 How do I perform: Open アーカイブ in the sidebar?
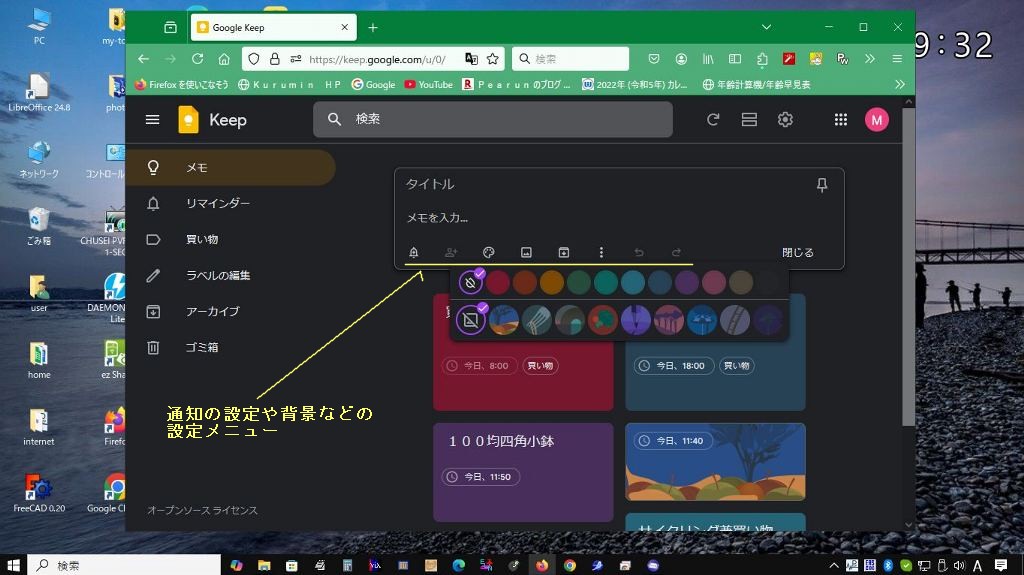212,312
